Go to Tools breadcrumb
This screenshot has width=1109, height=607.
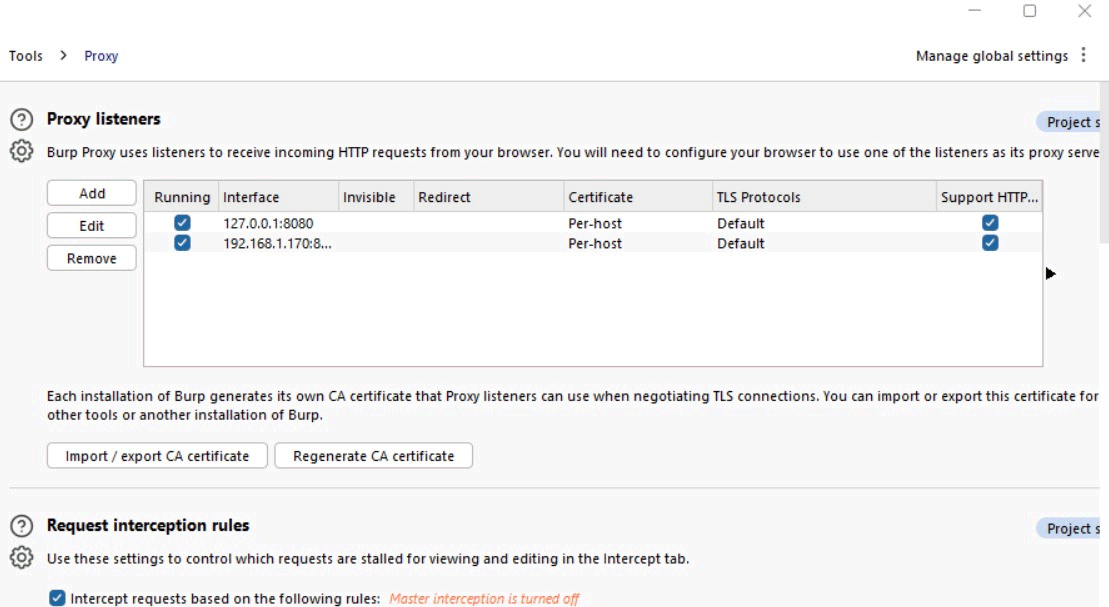(25, 56)
